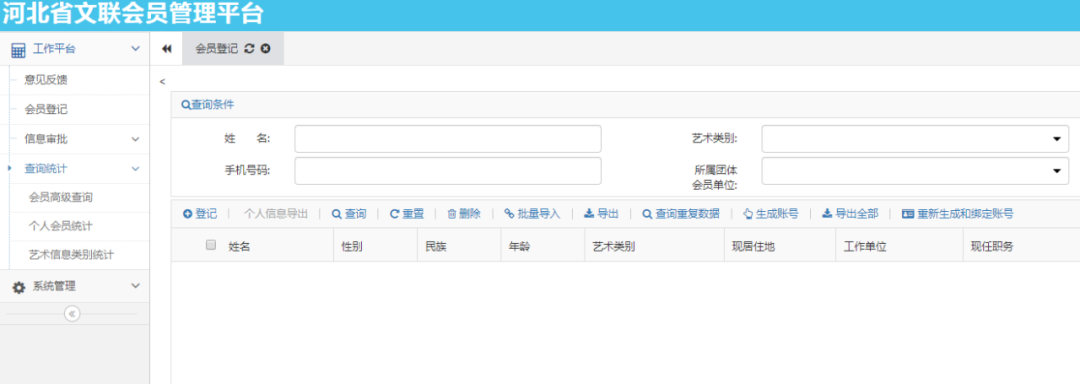Open the 艺术类别 dropdown
Viewport: 1080px width, 384px height.
(x=915, y=139)
